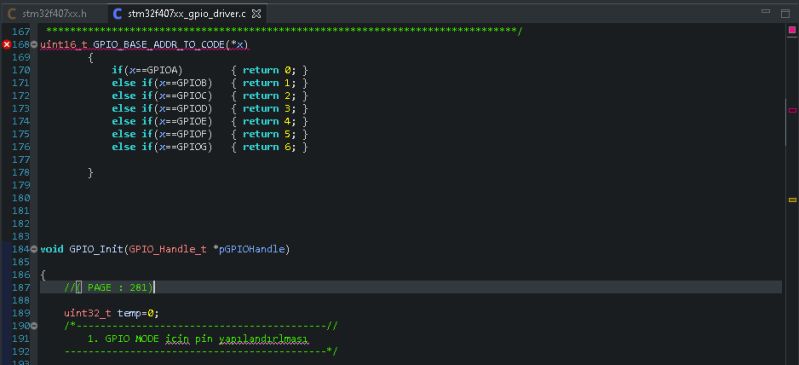Switch to the stm32f407xx.h tab
799x365 pixels.
tap(54, 14)
